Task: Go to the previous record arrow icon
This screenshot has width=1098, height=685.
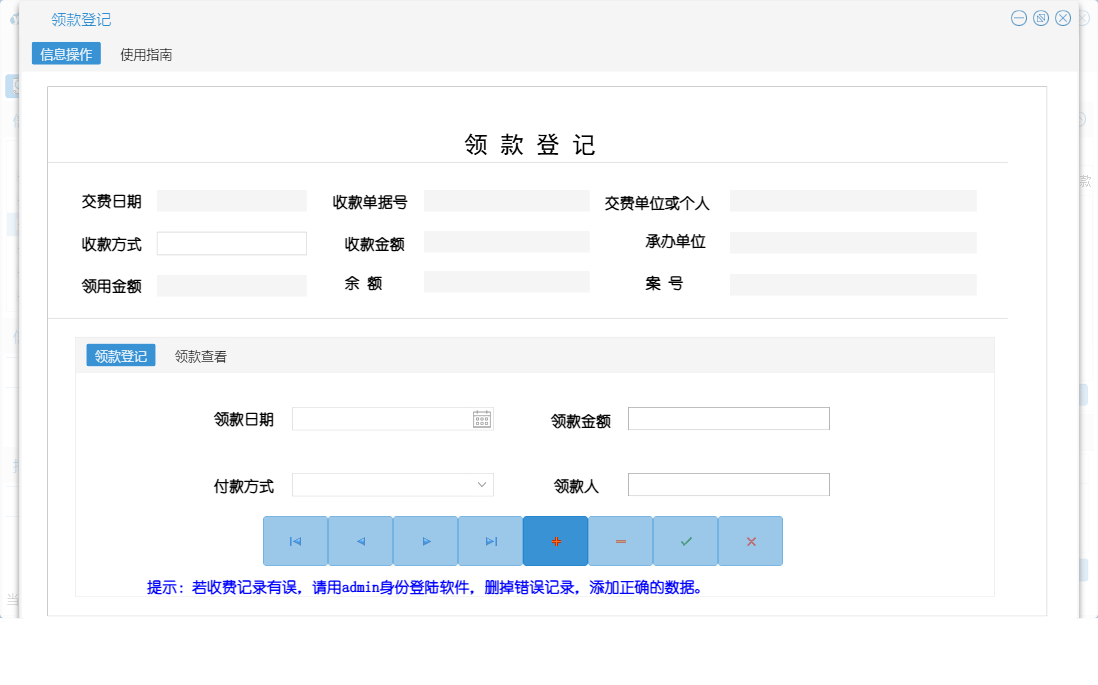Action: click(x=360, y=541)
